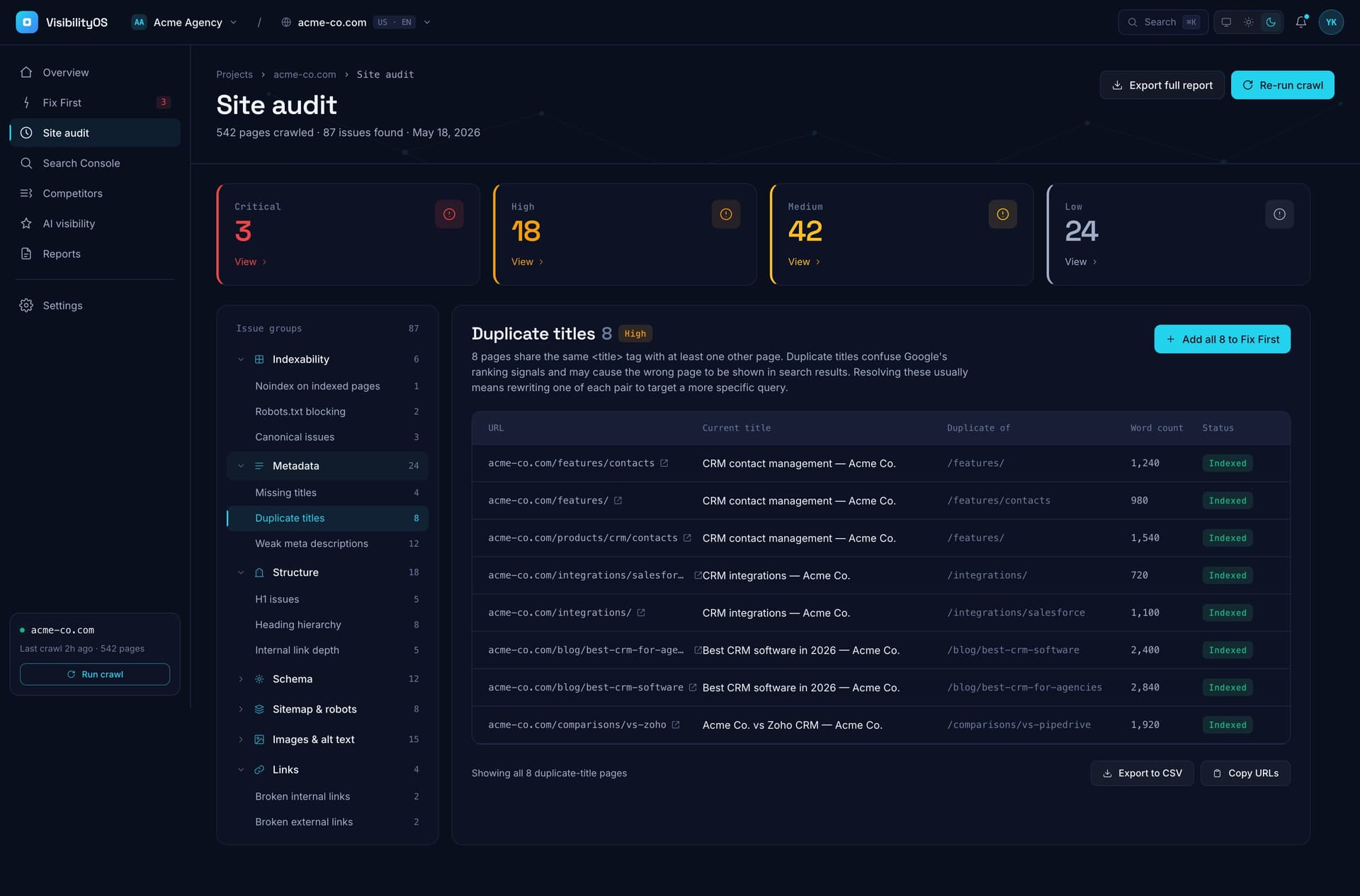Open external link for best-crm-for-age… URL
Screen dimensions: 1360x896
(697, 650)
